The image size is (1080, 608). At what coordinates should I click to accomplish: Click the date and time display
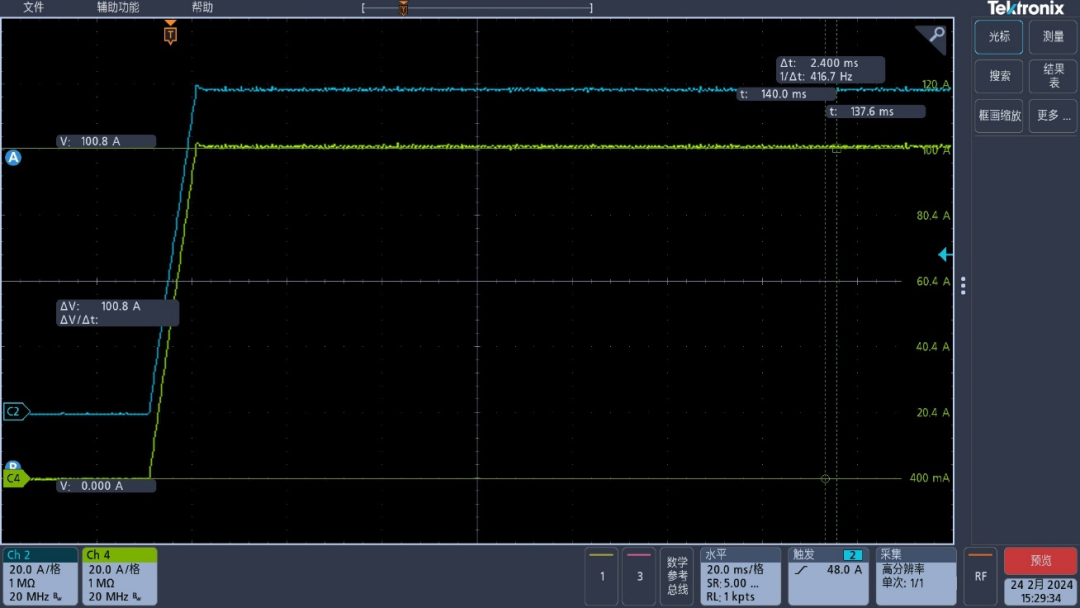pos(1041,591)
